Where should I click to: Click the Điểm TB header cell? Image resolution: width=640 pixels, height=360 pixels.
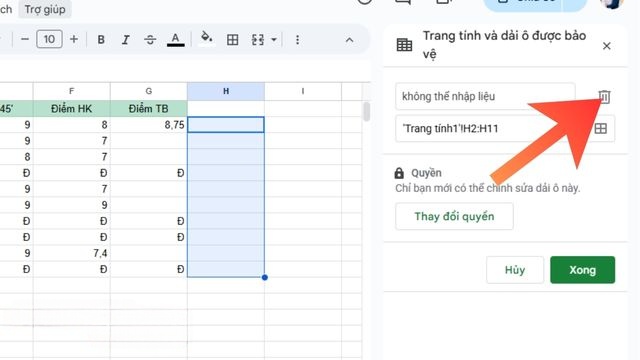149,109
